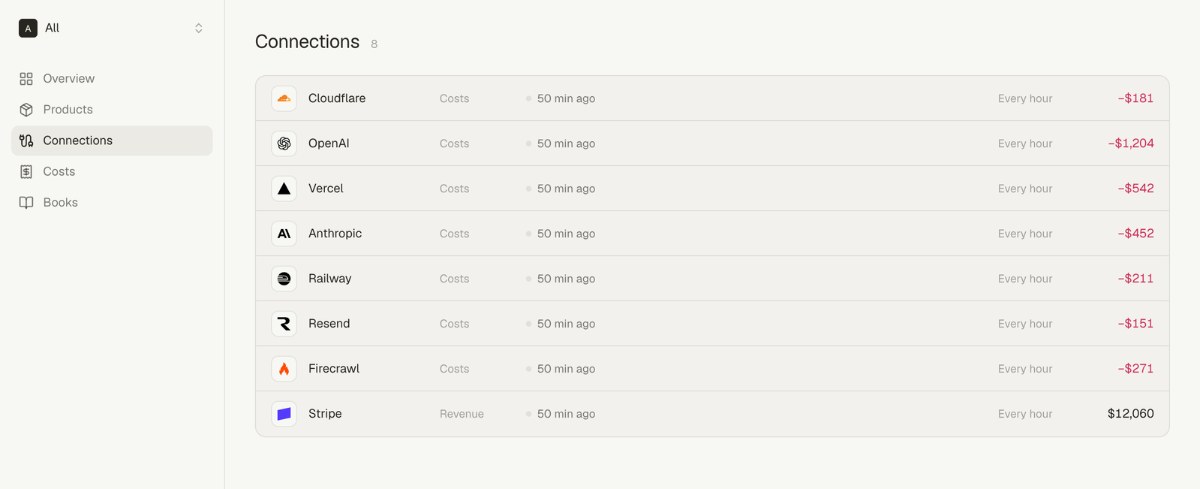1200x489 pixels.
Task: Click the -$542 amount for Vercel
Action: [1136, 188]
